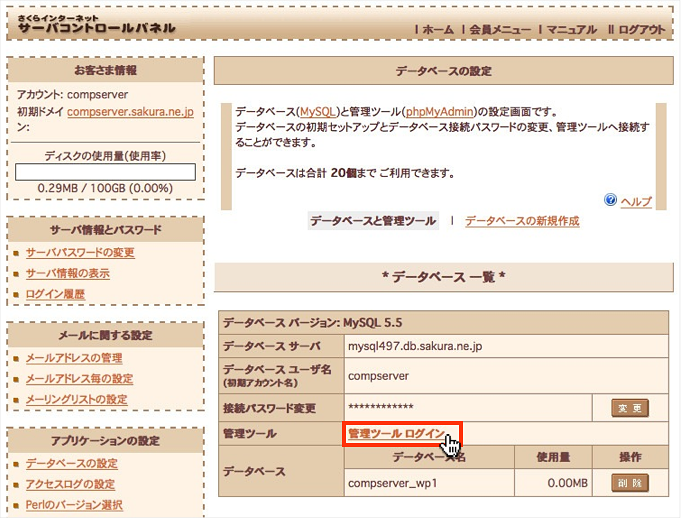Select the mysql497.db.sakura.ne.jp server text
Image resolution: width=681 pixels, height=518 pixels.
point(415,346)
